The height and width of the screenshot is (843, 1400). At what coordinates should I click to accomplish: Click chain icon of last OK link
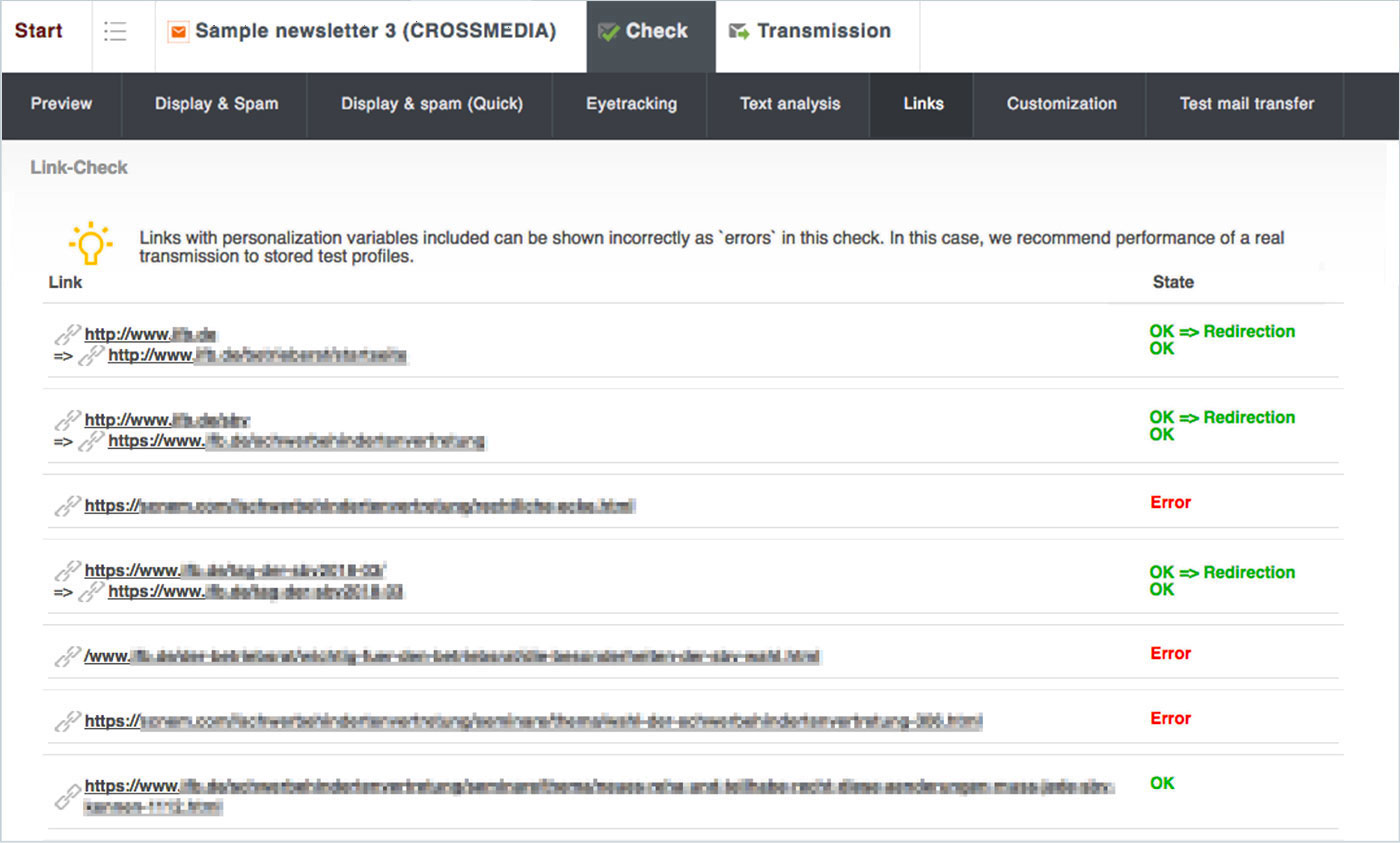click(68, 796)
